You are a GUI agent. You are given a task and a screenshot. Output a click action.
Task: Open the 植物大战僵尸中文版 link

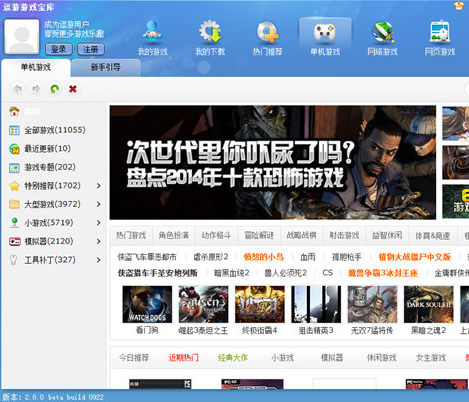click(415, 257)
